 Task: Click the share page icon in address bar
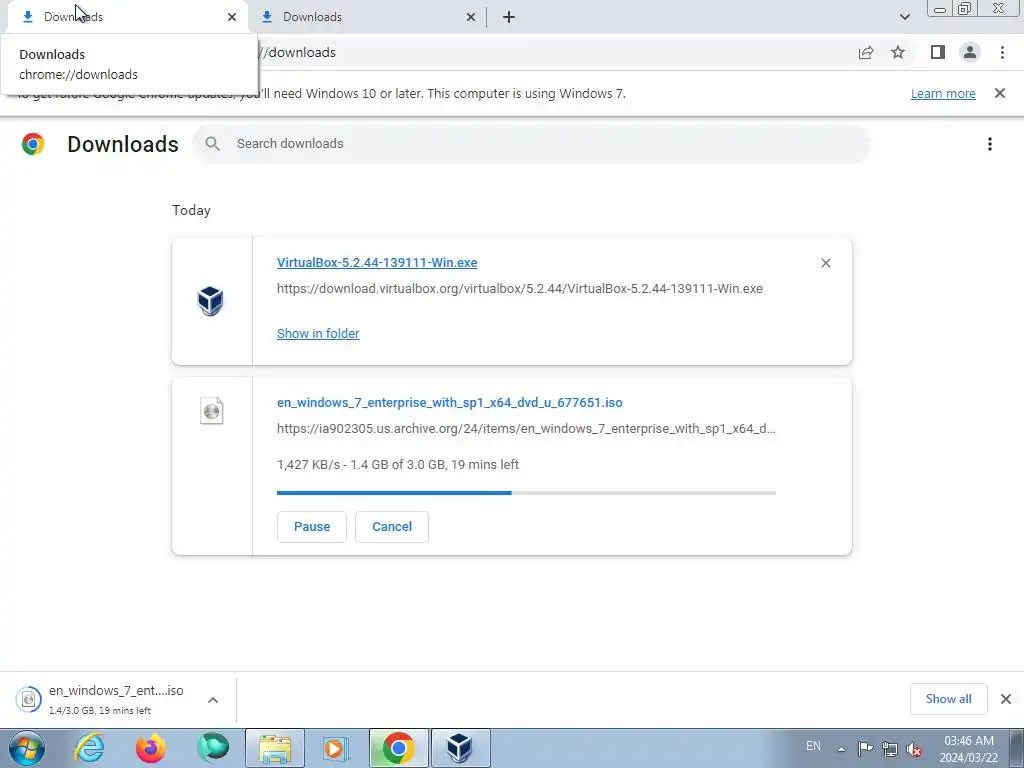866,52
